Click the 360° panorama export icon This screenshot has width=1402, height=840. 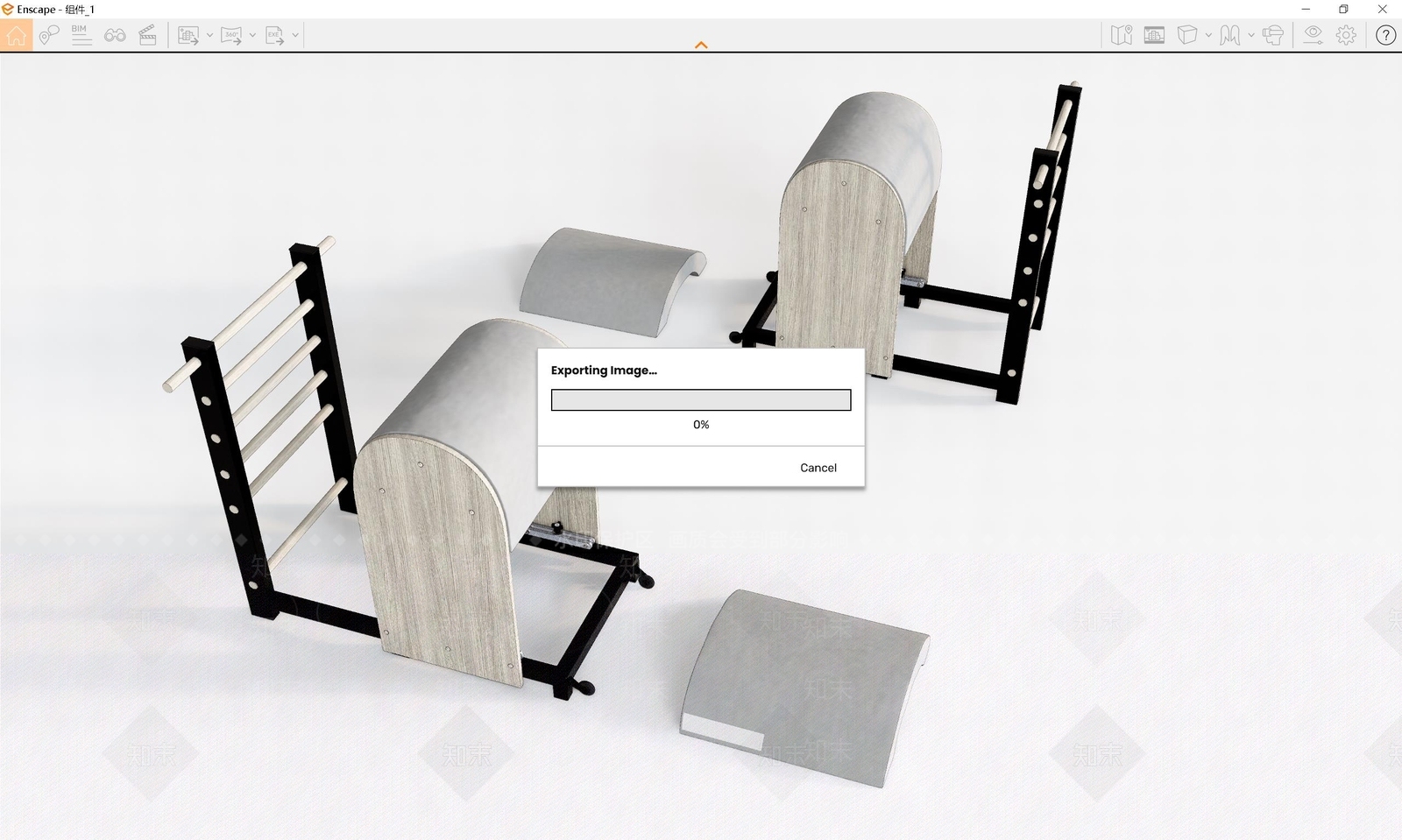click(x=231, y=35)
